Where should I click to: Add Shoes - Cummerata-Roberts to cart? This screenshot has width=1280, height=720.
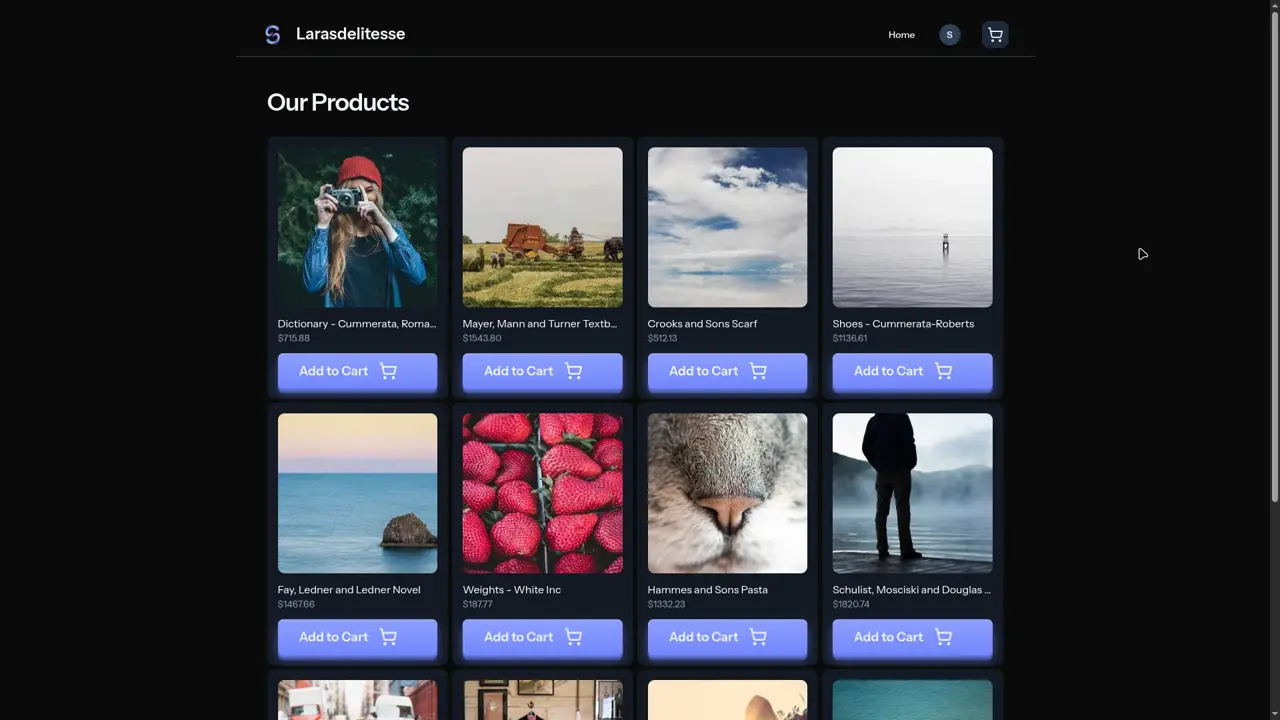pyautogui.click(x=912, y=371)
